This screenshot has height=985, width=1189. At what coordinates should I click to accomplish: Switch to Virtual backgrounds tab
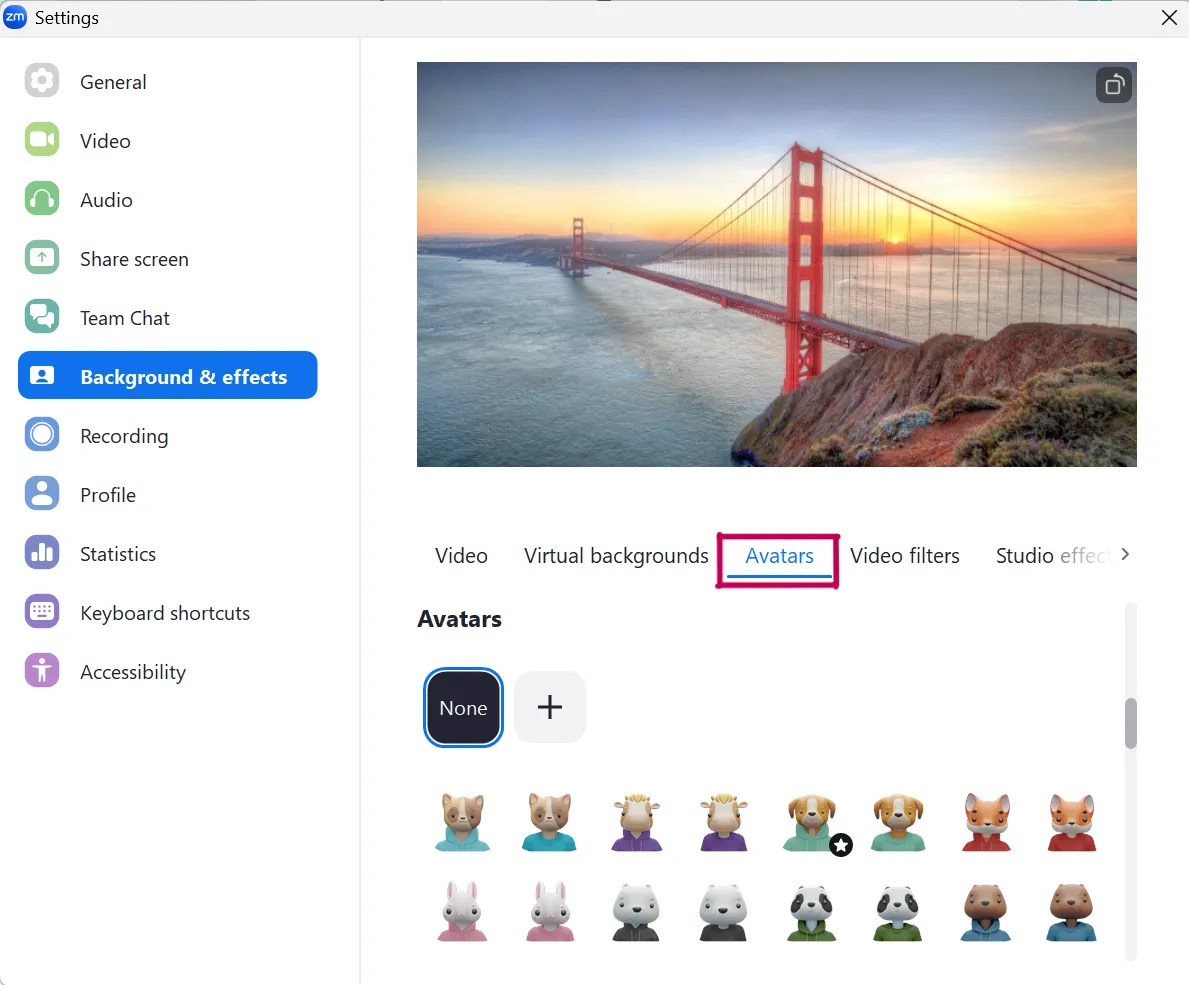(x=616, y=556)
